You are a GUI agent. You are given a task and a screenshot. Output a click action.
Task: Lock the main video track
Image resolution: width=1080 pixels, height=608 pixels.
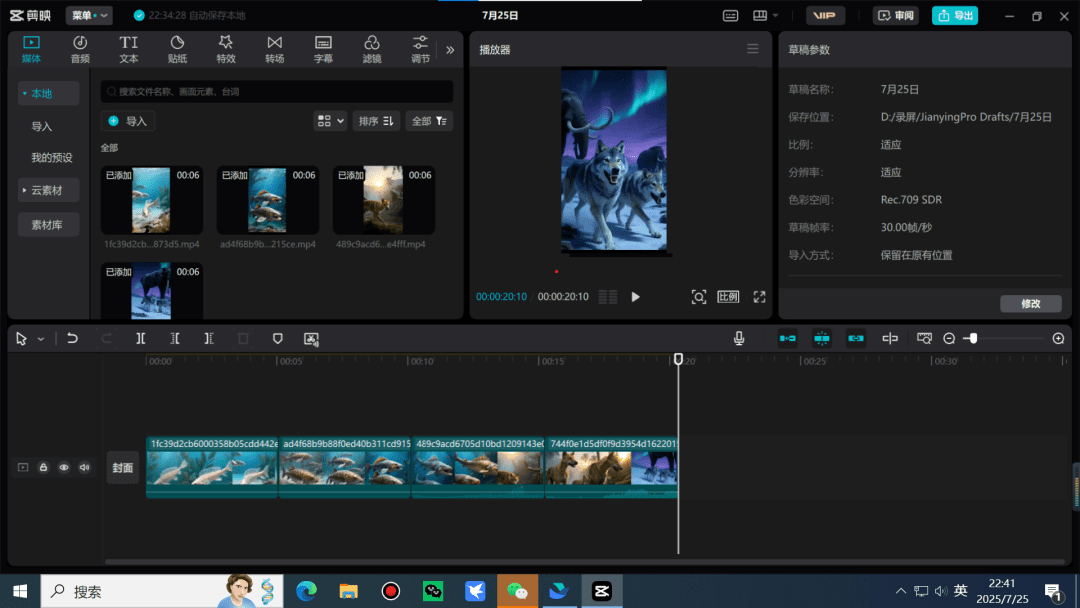43,468
